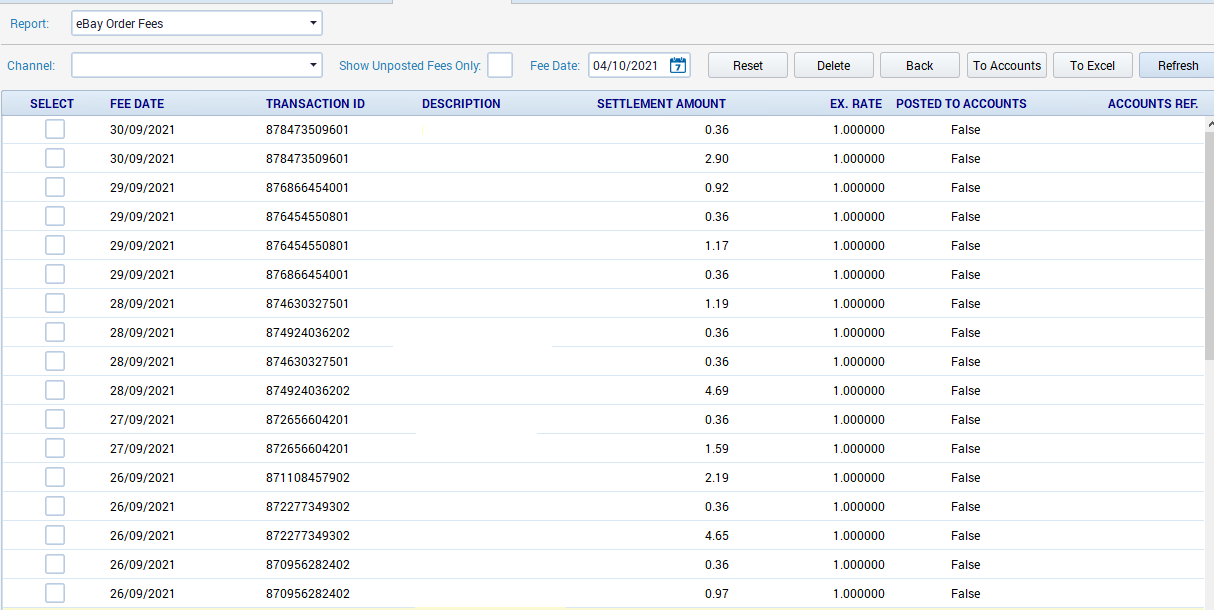The image size is (1214, 610).
Task: Click the Ex. Rate column header
Action: [856, 104]
